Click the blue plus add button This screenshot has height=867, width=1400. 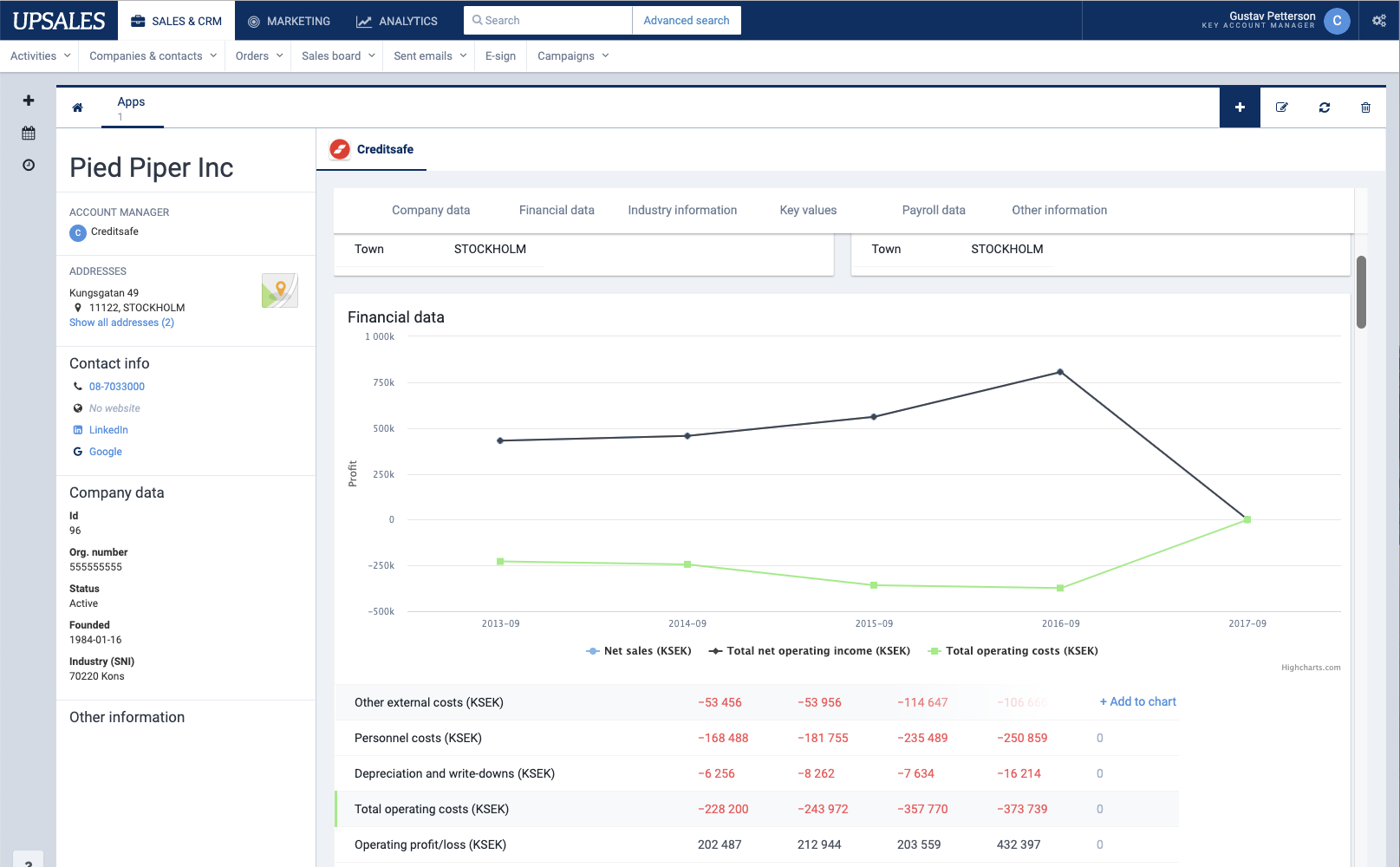point(1240,108)
